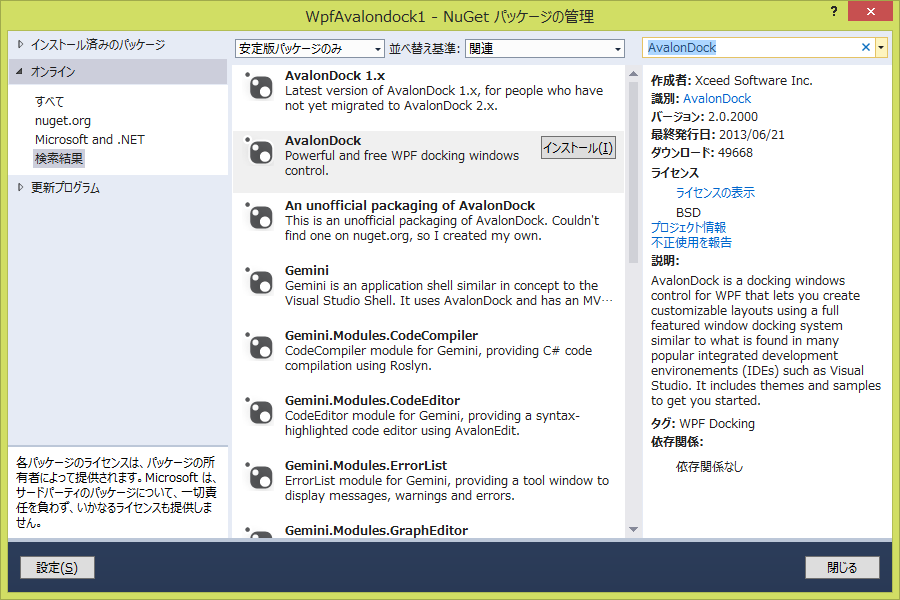Click the Gemini.Modules.CodeCompiler package icon
Screen dimensions: 900x600
[x=261, y=347]
